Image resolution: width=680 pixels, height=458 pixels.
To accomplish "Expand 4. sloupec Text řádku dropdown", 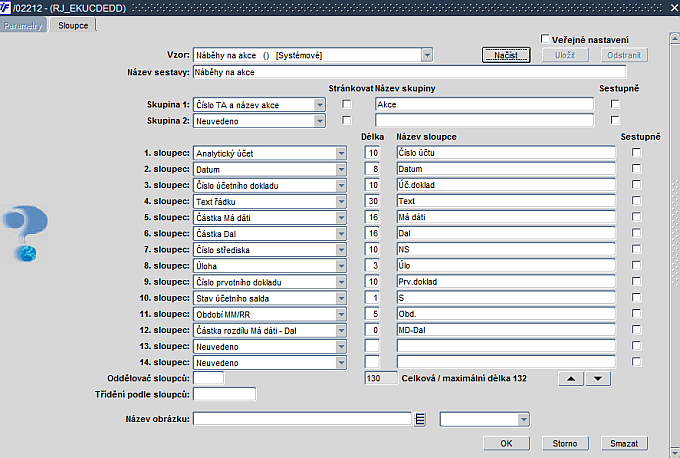I will (341, 201).
